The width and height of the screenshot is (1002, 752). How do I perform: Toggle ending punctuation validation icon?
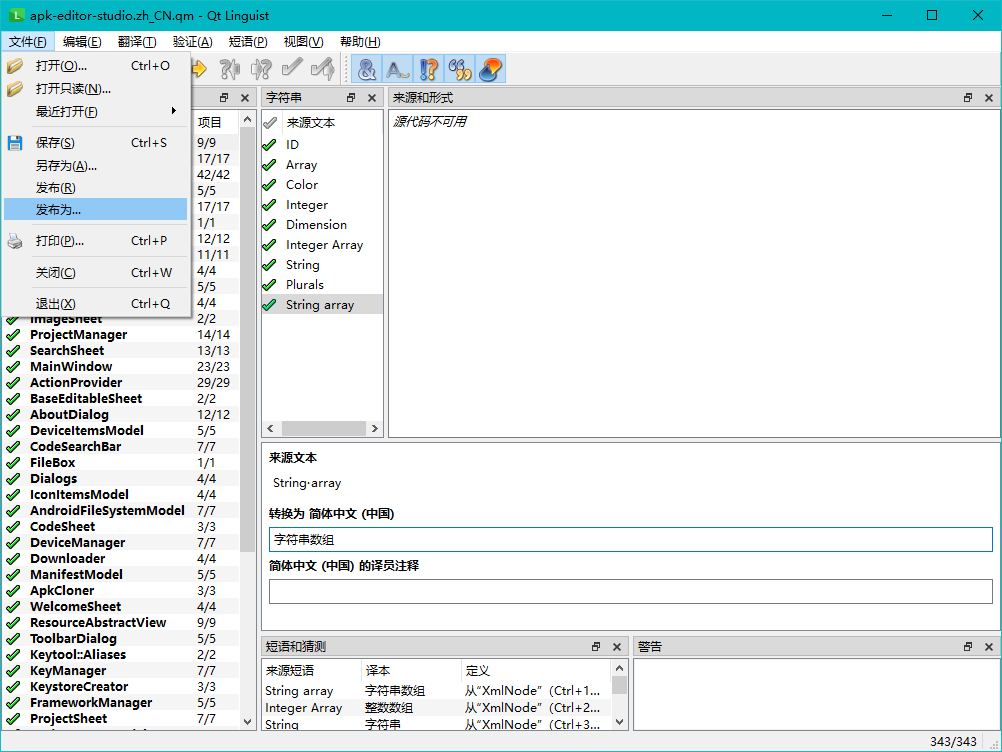[429, 69]
